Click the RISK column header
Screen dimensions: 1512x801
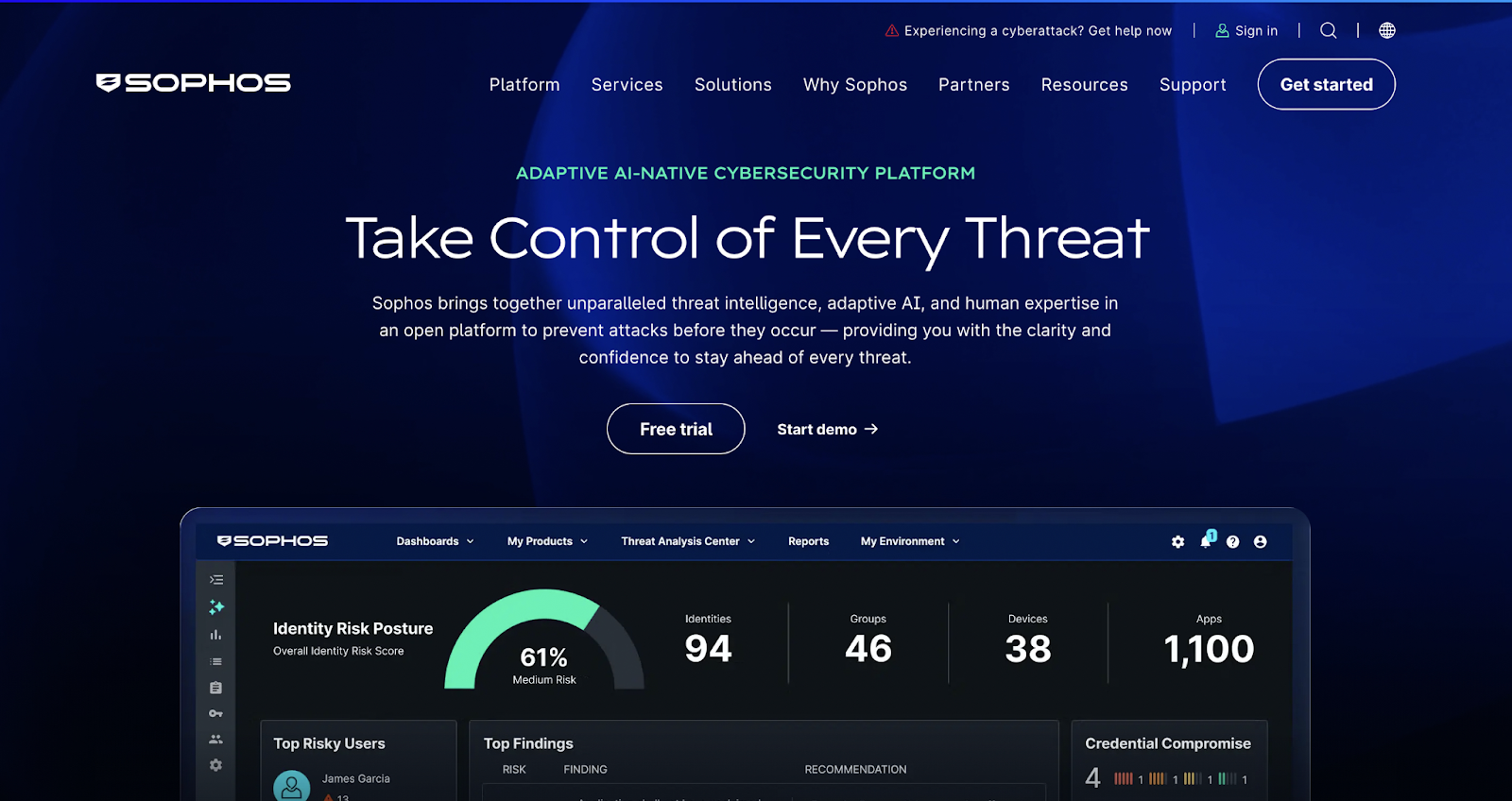tap(514, 770)
